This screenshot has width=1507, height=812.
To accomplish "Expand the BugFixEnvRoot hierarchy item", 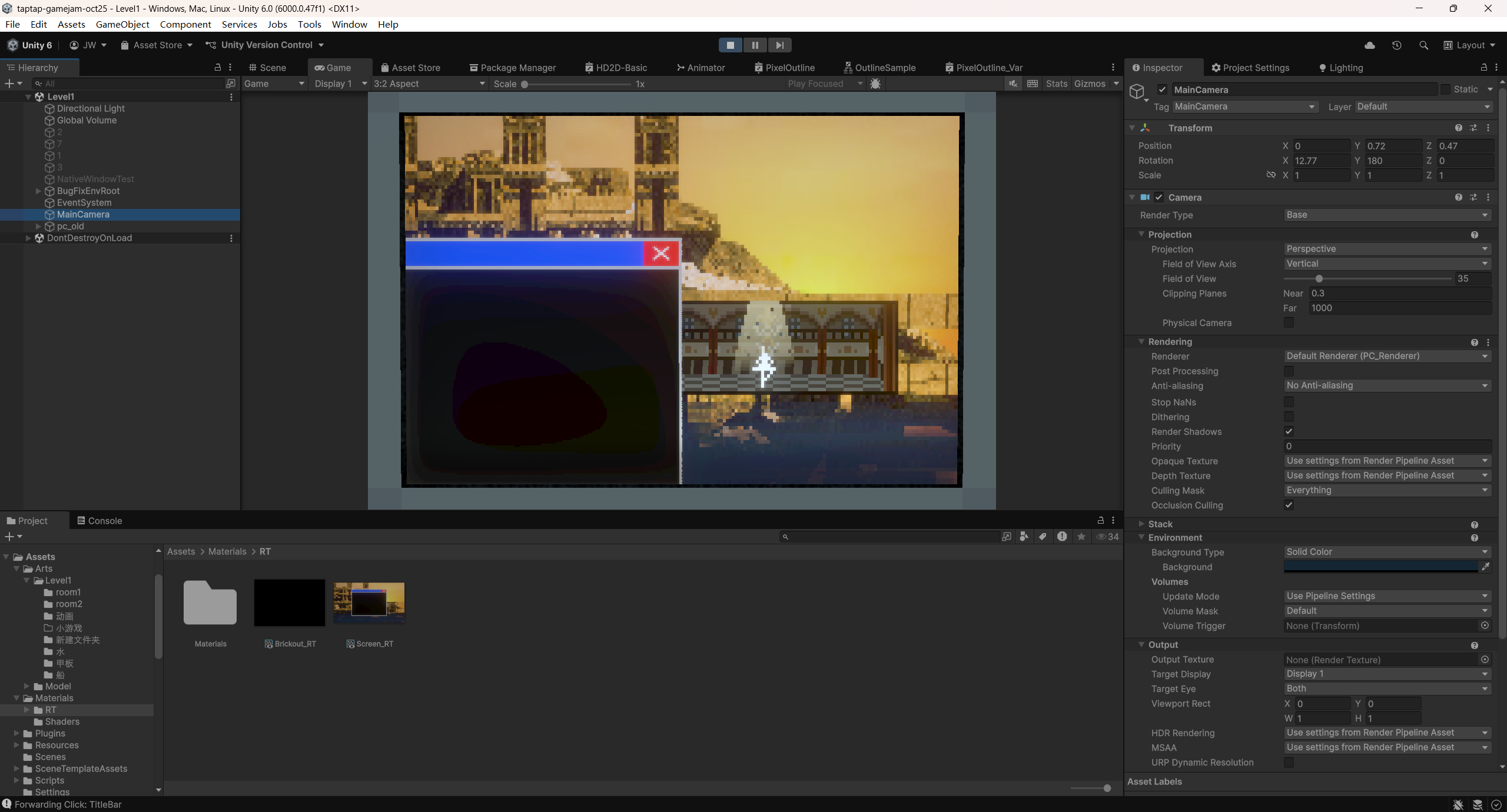I will coord(38,191).
